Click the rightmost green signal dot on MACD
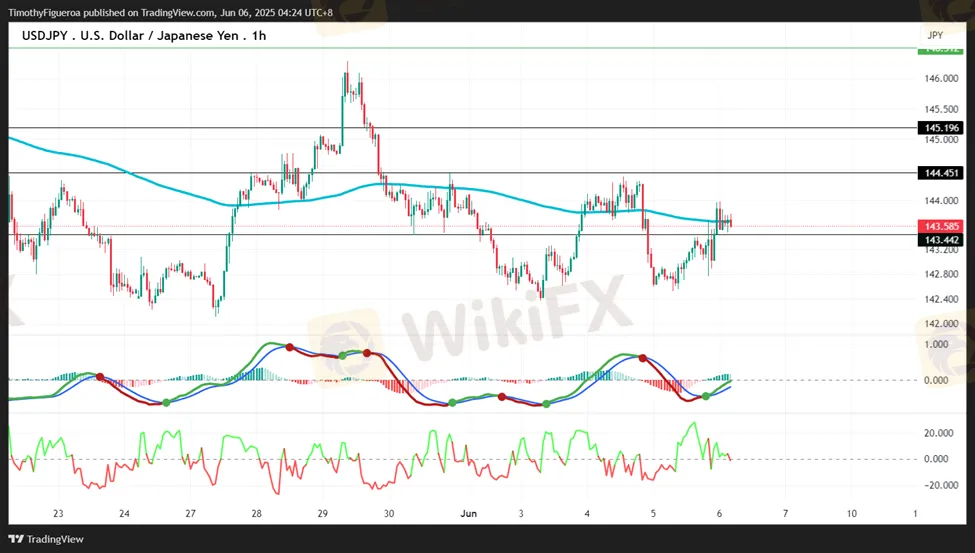The width and height of the screenshot is (975, 553). pos(706,397)
